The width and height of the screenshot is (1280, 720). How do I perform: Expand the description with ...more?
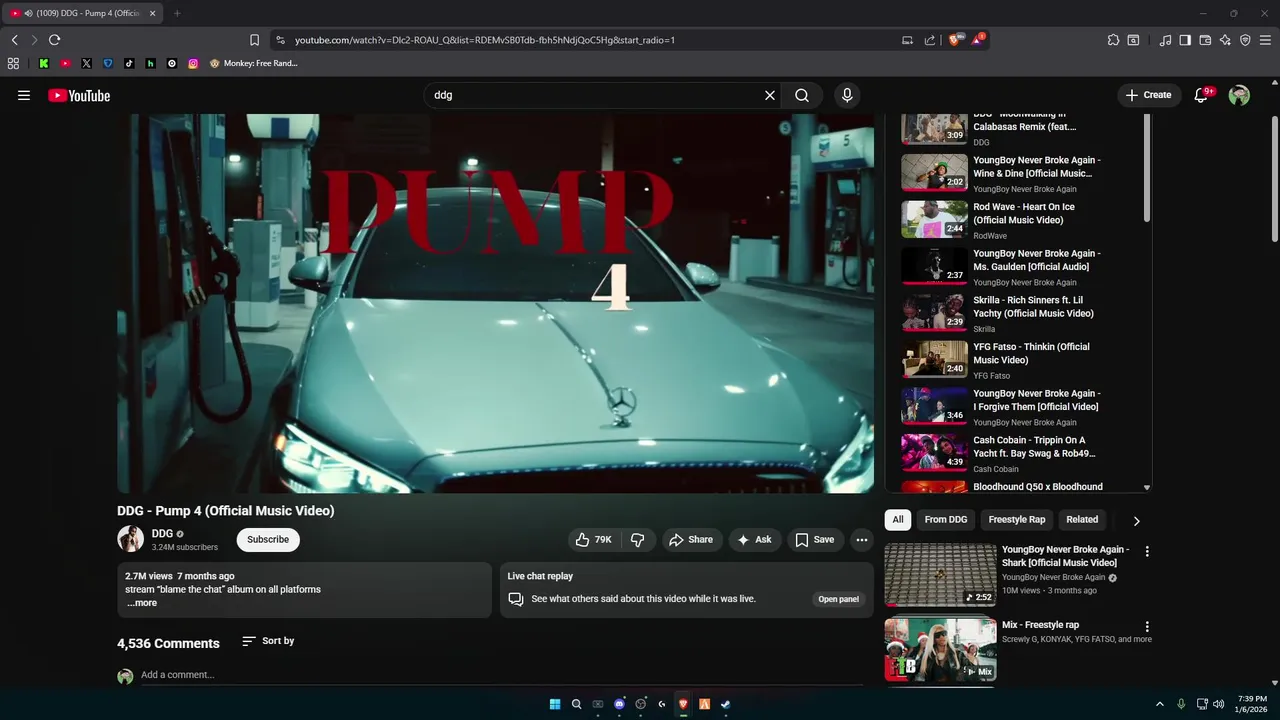142,603
